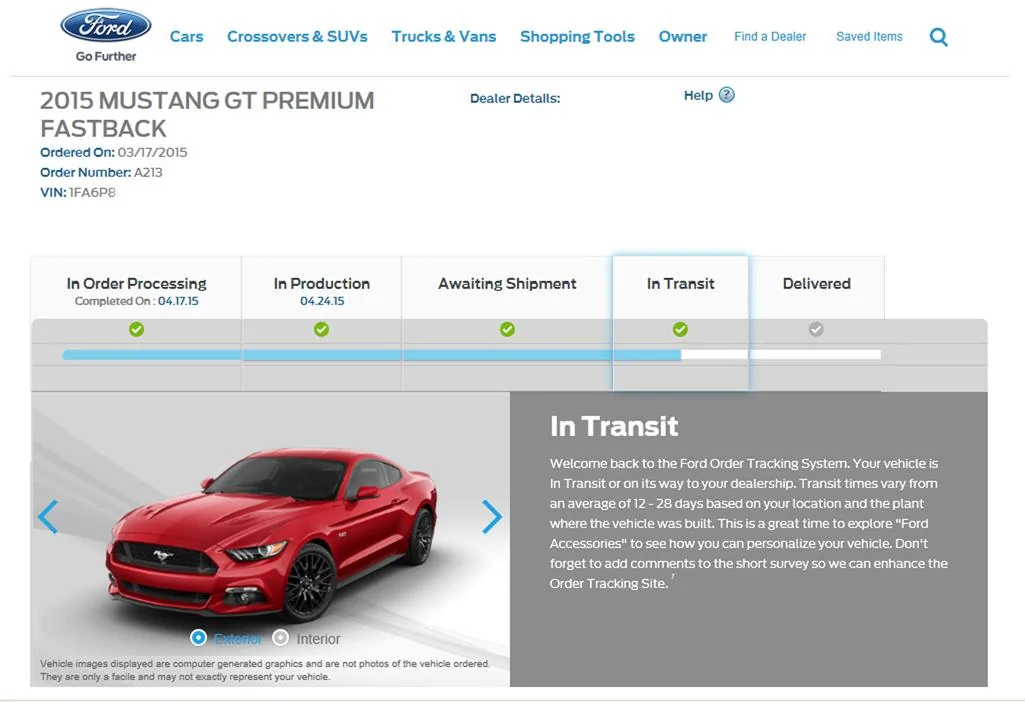Click the Ford logo
The width and height of the screenshot is (1025, 702).
(106, 25)
